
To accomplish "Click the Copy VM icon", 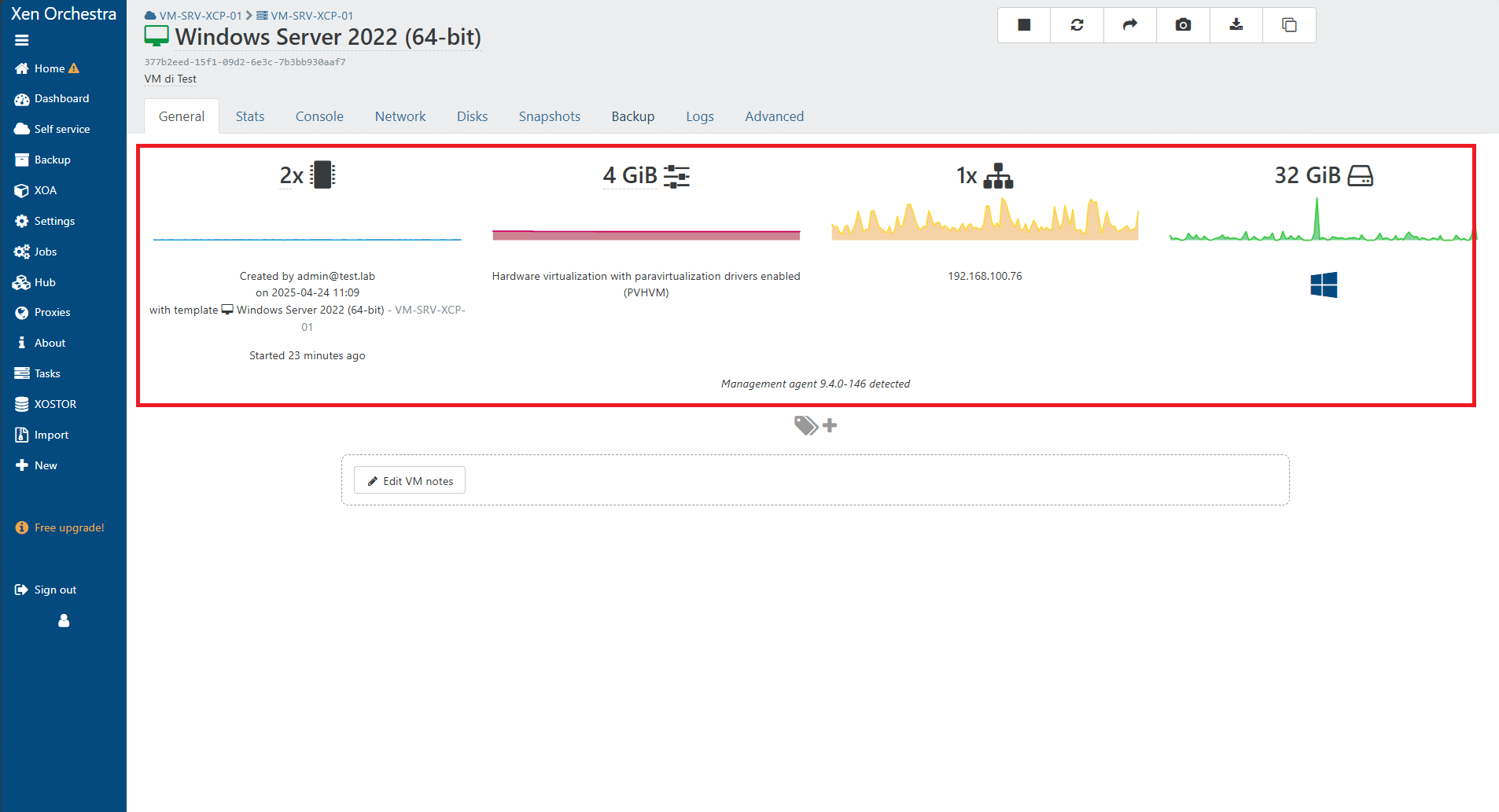I will (x=1289, y=25).
